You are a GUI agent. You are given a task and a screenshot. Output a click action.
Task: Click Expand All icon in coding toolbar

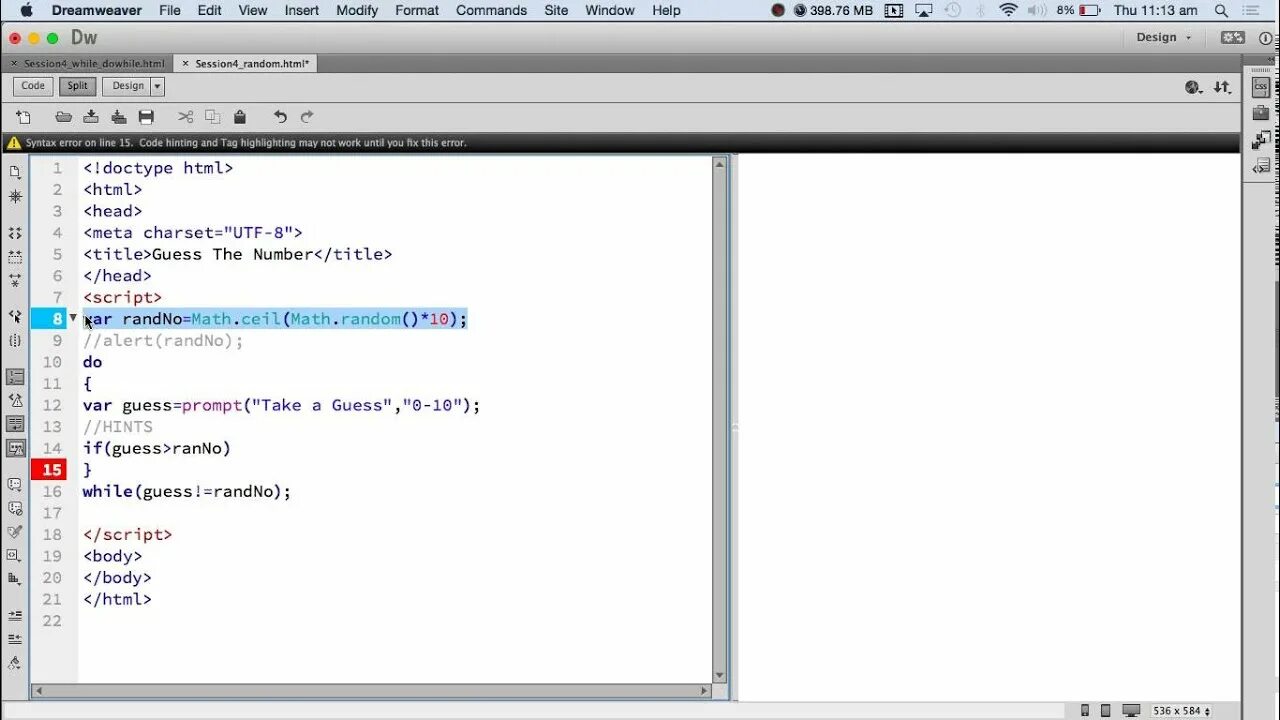[x=15, y=281]
